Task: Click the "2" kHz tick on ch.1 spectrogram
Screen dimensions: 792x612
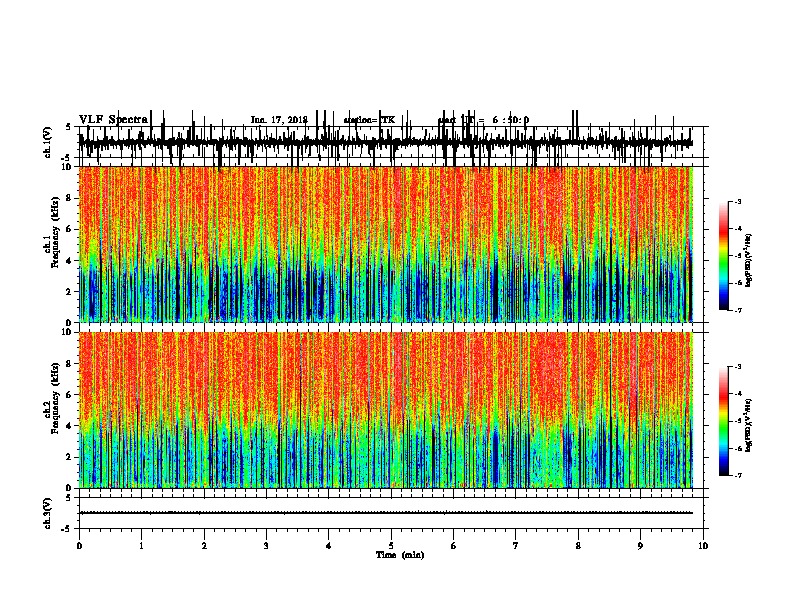Action: [x=69, y=291]
